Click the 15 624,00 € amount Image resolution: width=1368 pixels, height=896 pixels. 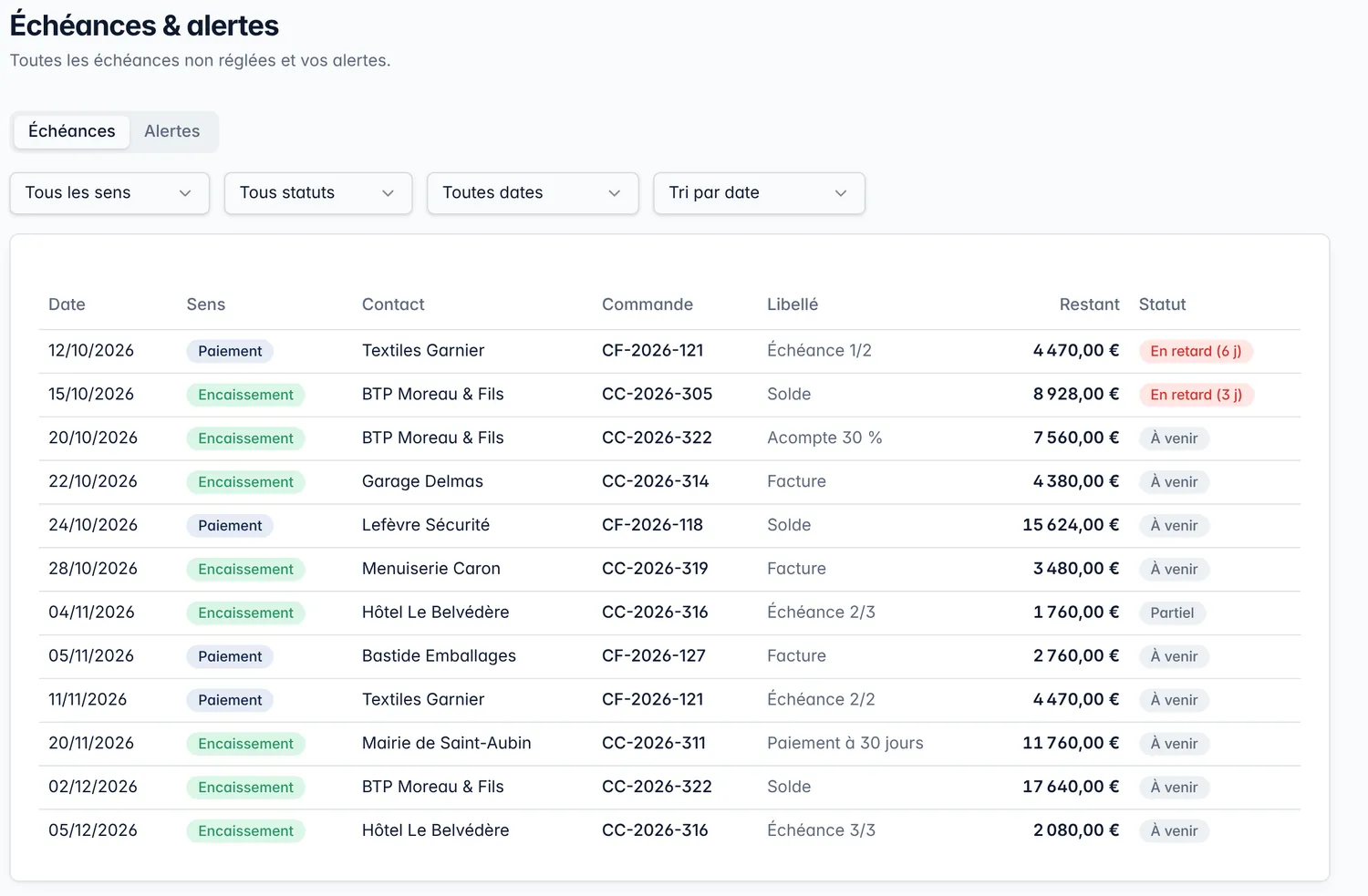click(x=1071, y=526)
